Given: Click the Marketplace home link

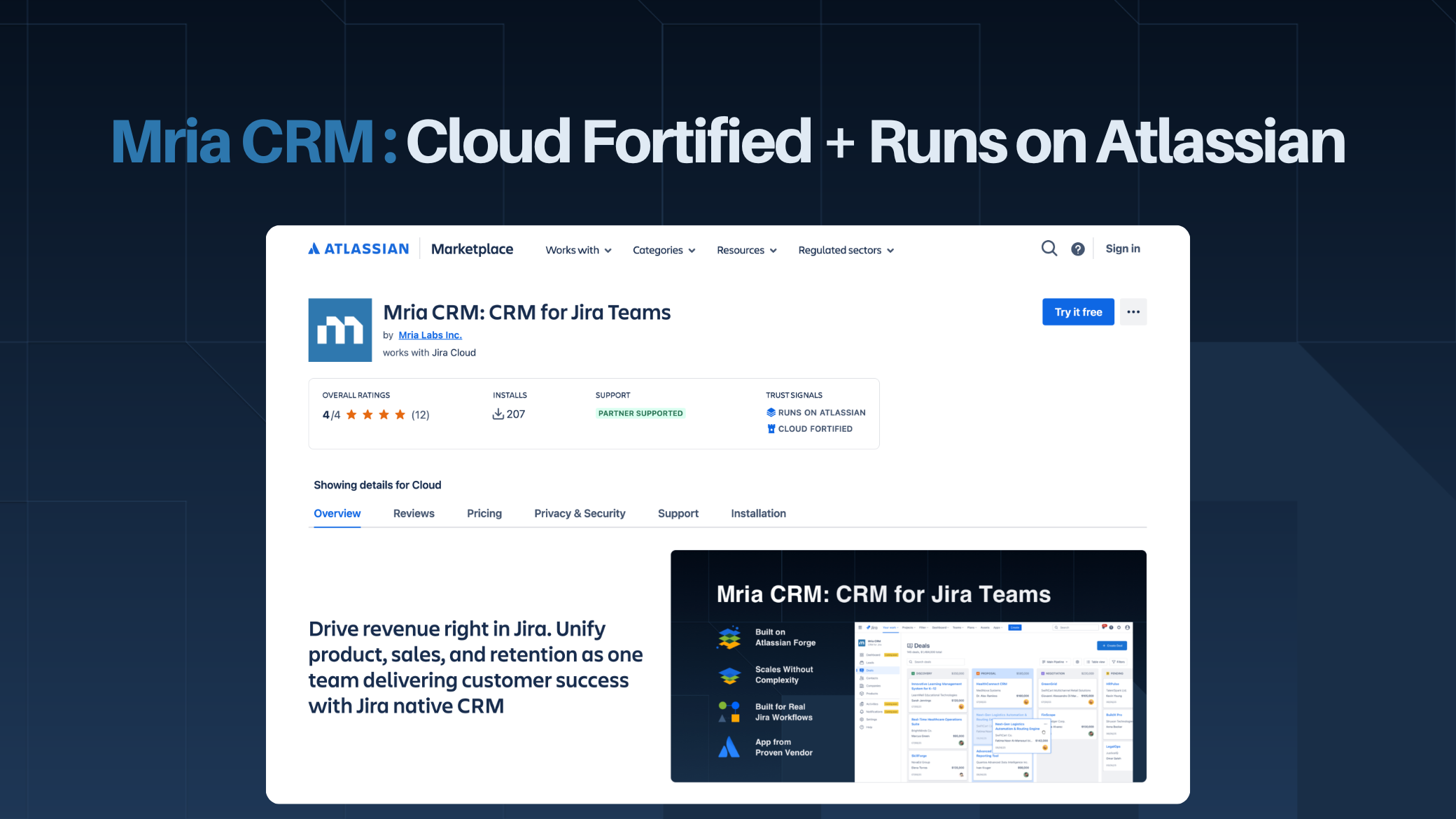Looking at the screenshot, I should [x=472, y=249].
